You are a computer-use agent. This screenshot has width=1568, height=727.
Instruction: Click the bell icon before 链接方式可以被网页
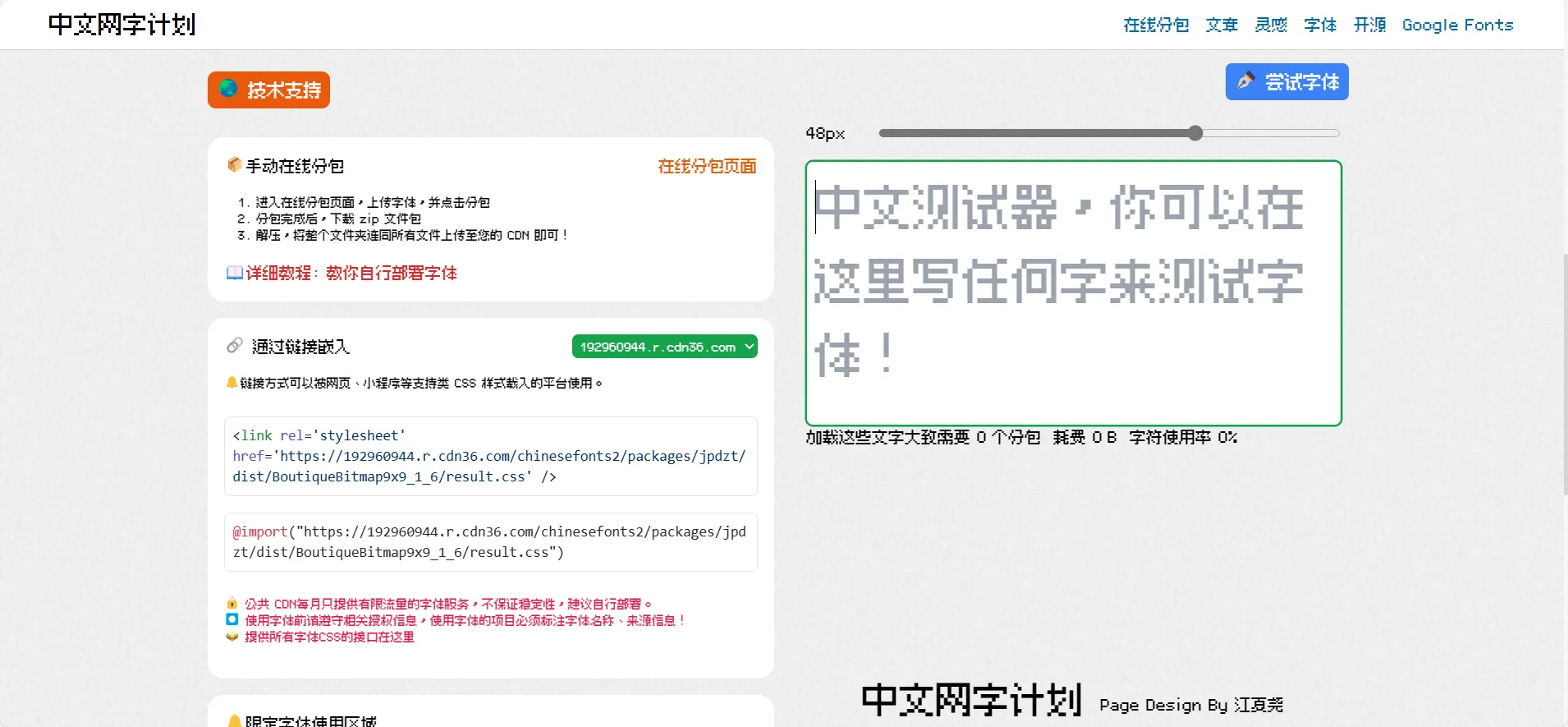click(232, 382)
